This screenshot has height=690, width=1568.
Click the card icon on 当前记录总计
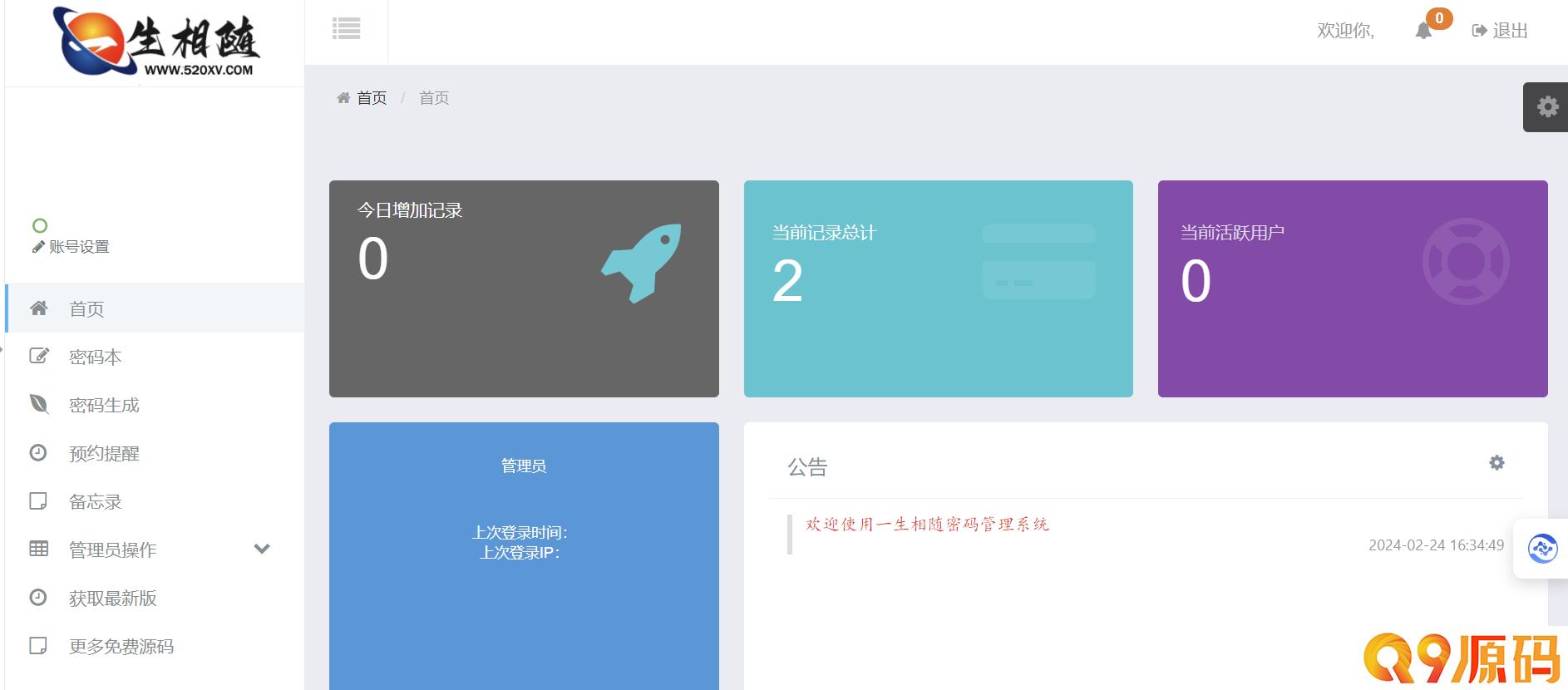[x=1038, y=261]
